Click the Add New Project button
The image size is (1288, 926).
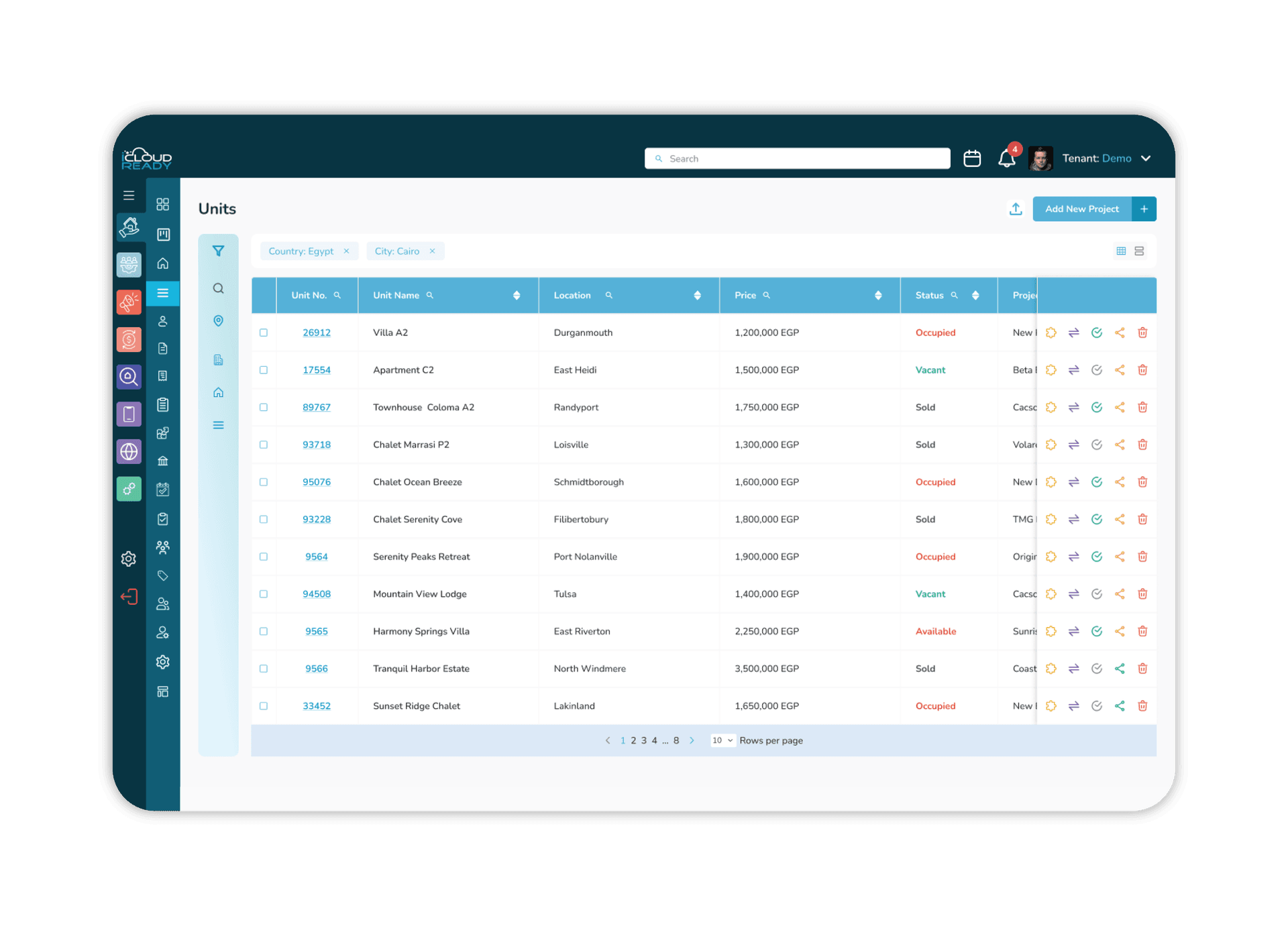pyautogui.click(x=1081, y=209)
